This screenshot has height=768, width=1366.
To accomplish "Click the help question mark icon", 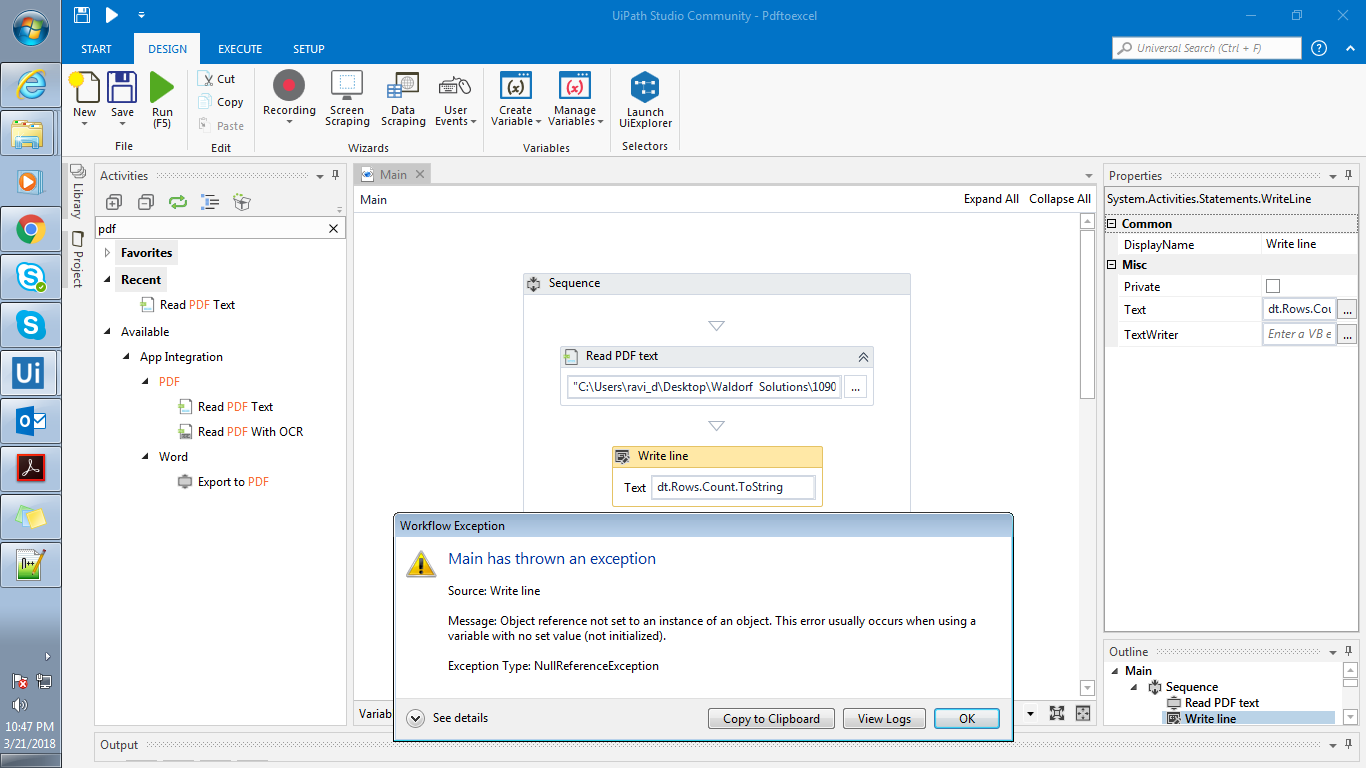I will click(1319, 48).
